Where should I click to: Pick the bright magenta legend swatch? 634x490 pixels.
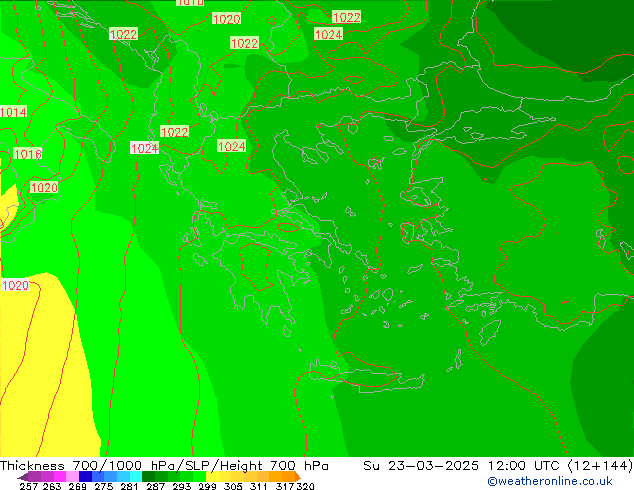60,476
